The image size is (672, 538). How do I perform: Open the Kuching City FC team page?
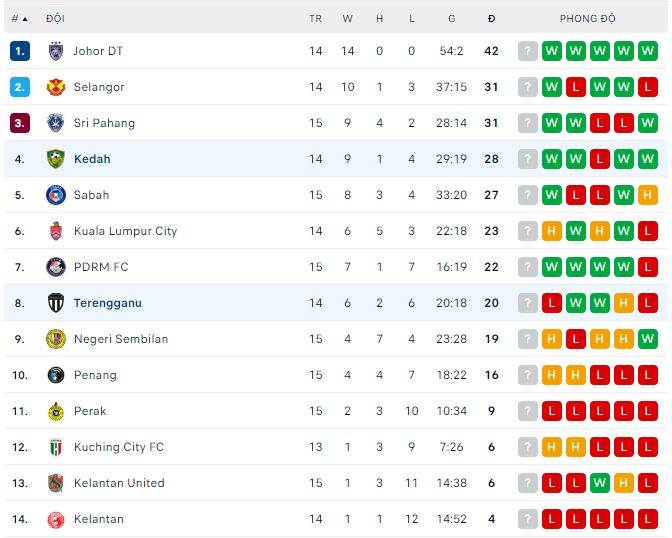118,447
